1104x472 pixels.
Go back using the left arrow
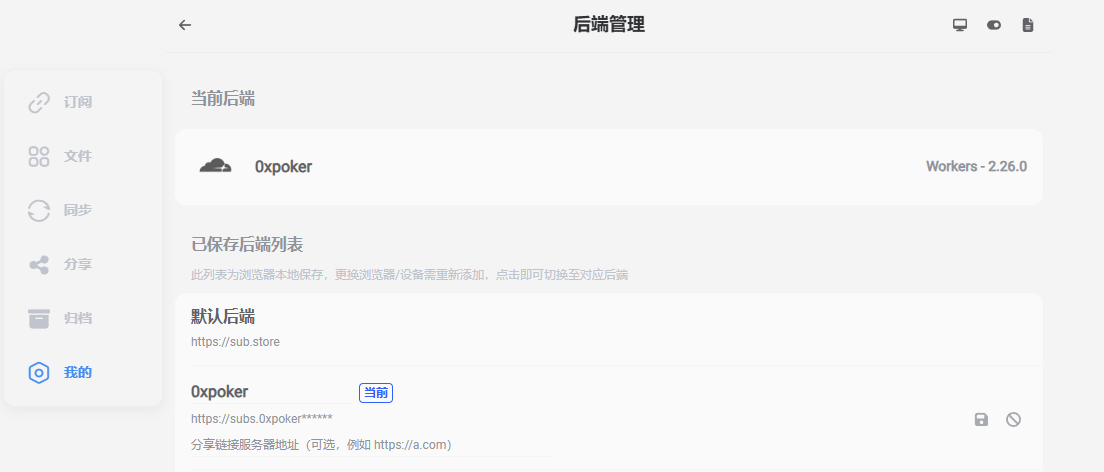point(184,25)
